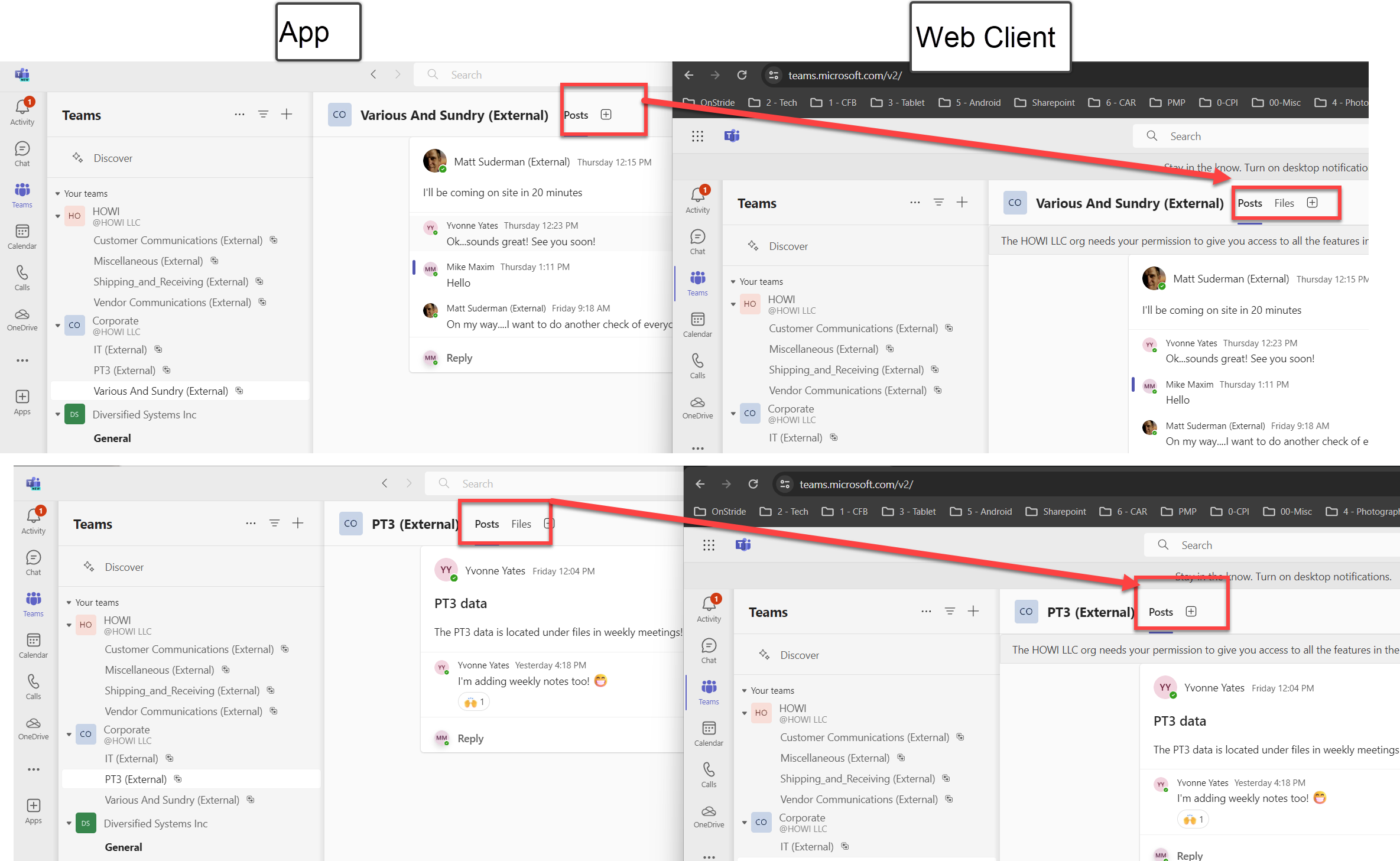Screen dimensions: 1400x861
Task: Select the Posts tab in the top app panel
Action: click(x=576, y=115)
